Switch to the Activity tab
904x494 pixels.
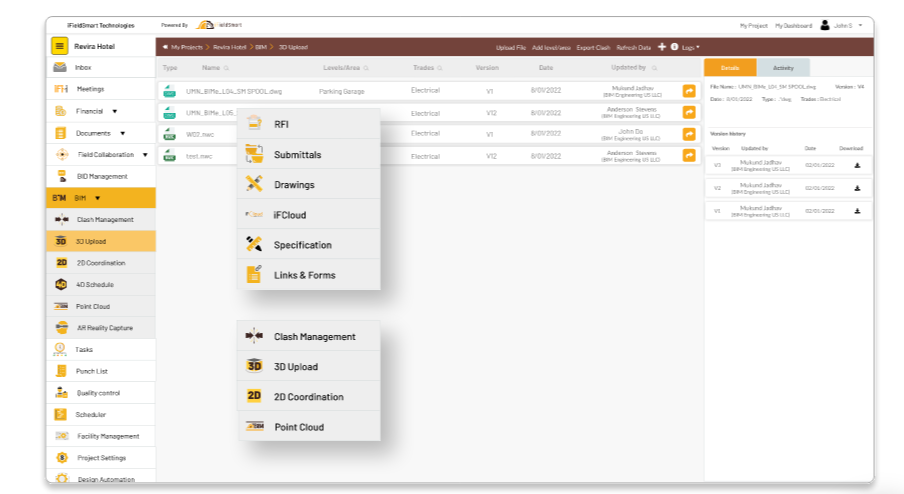point(783,68)
